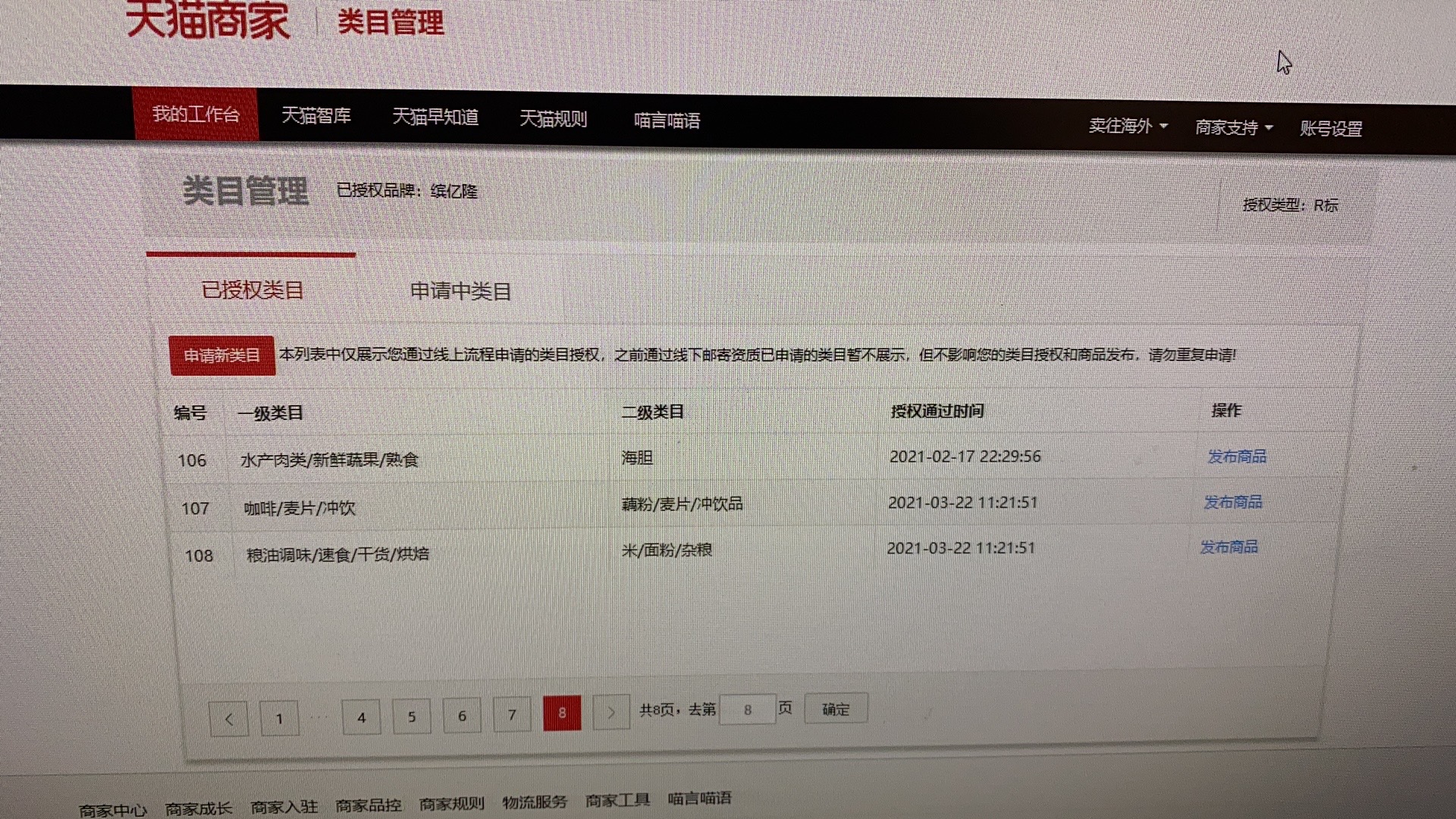Viewport: 1456px width, 819px height.
Task: Open the footer link 物流服务
Action: pos(535,802)
